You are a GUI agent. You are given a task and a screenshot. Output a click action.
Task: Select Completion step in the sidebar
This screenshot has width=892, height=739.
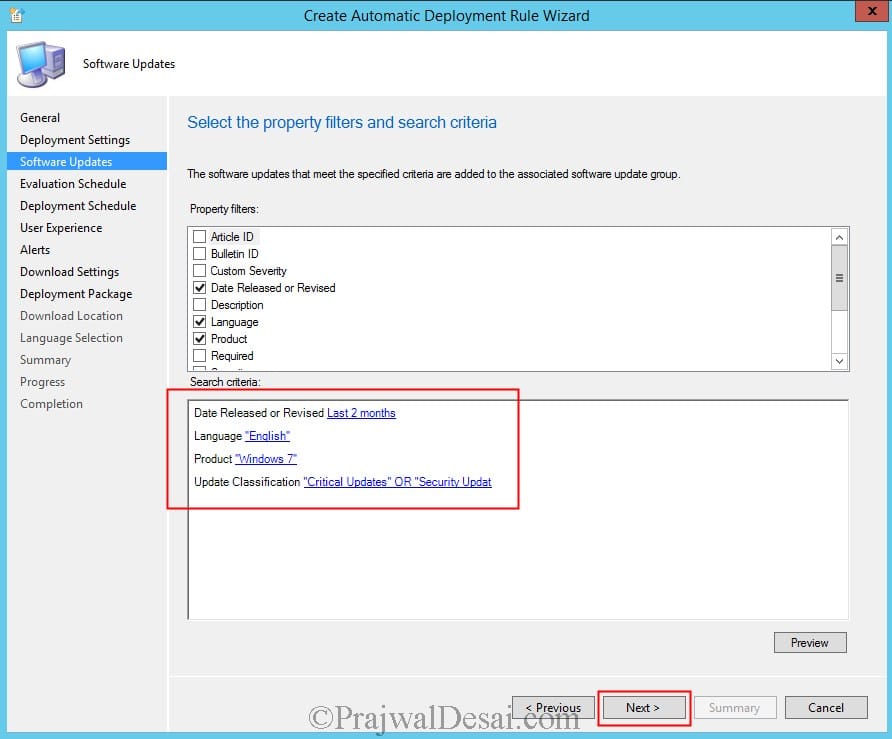coord(51,404)
